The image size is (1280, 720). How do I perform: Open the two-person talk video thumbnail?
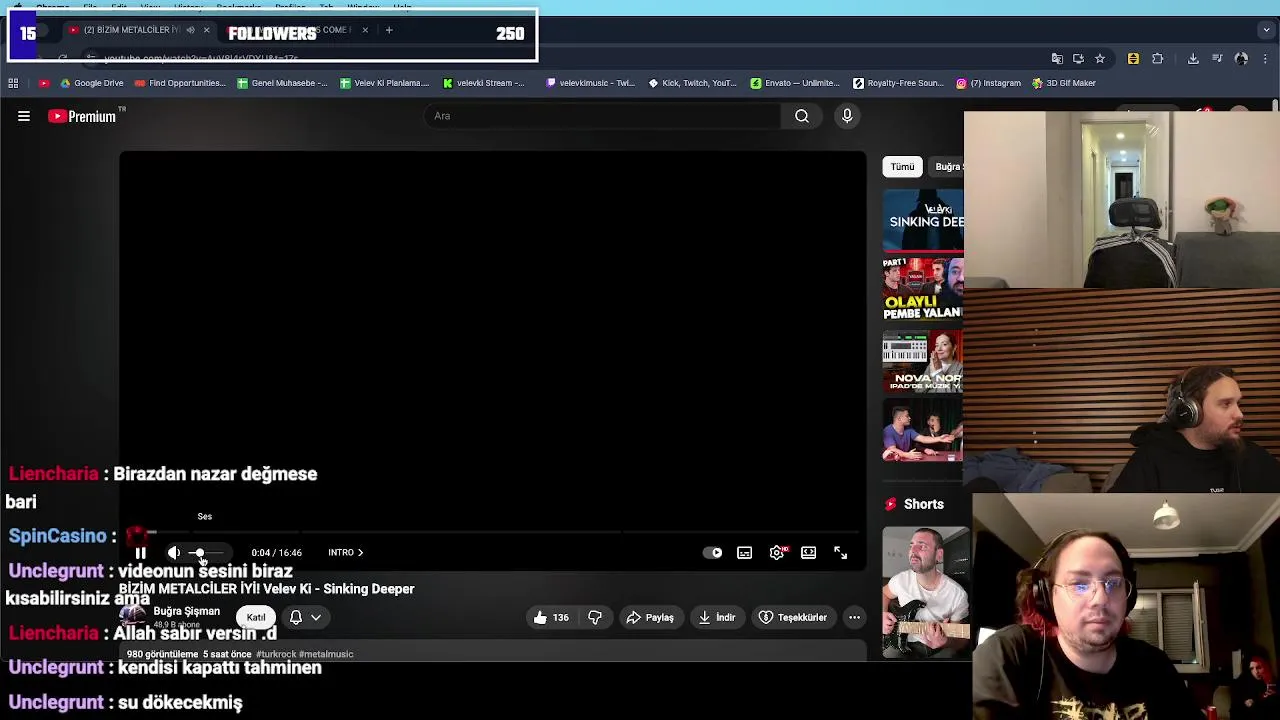923,431
